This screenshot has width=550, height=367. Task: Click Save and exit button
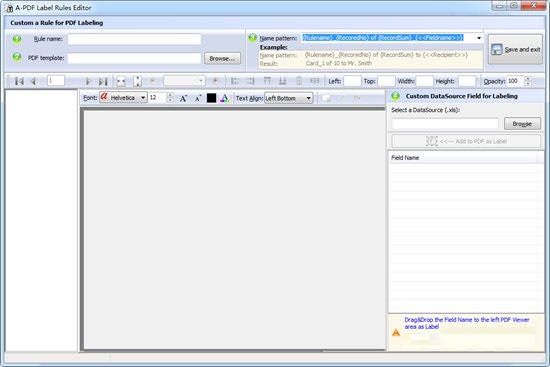pos(515,49)
